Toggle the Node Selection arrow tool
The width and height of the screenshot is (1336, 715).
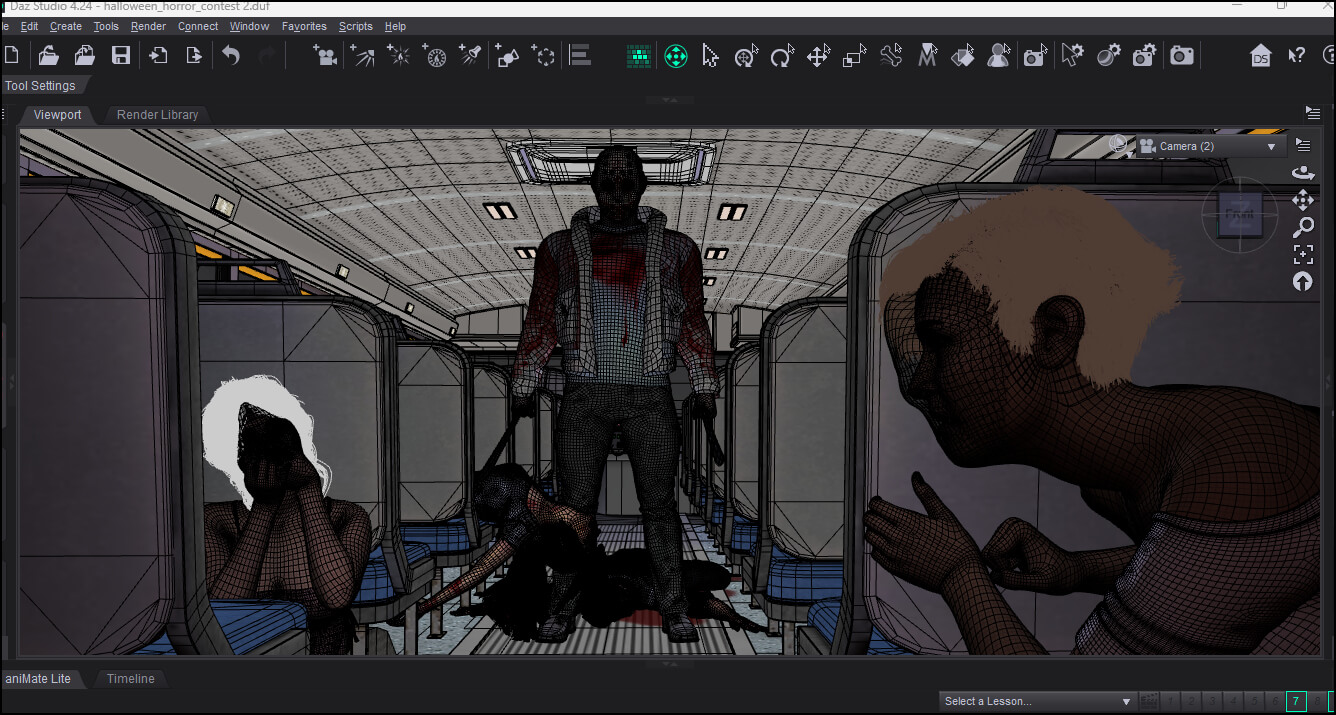click(710, 56)
